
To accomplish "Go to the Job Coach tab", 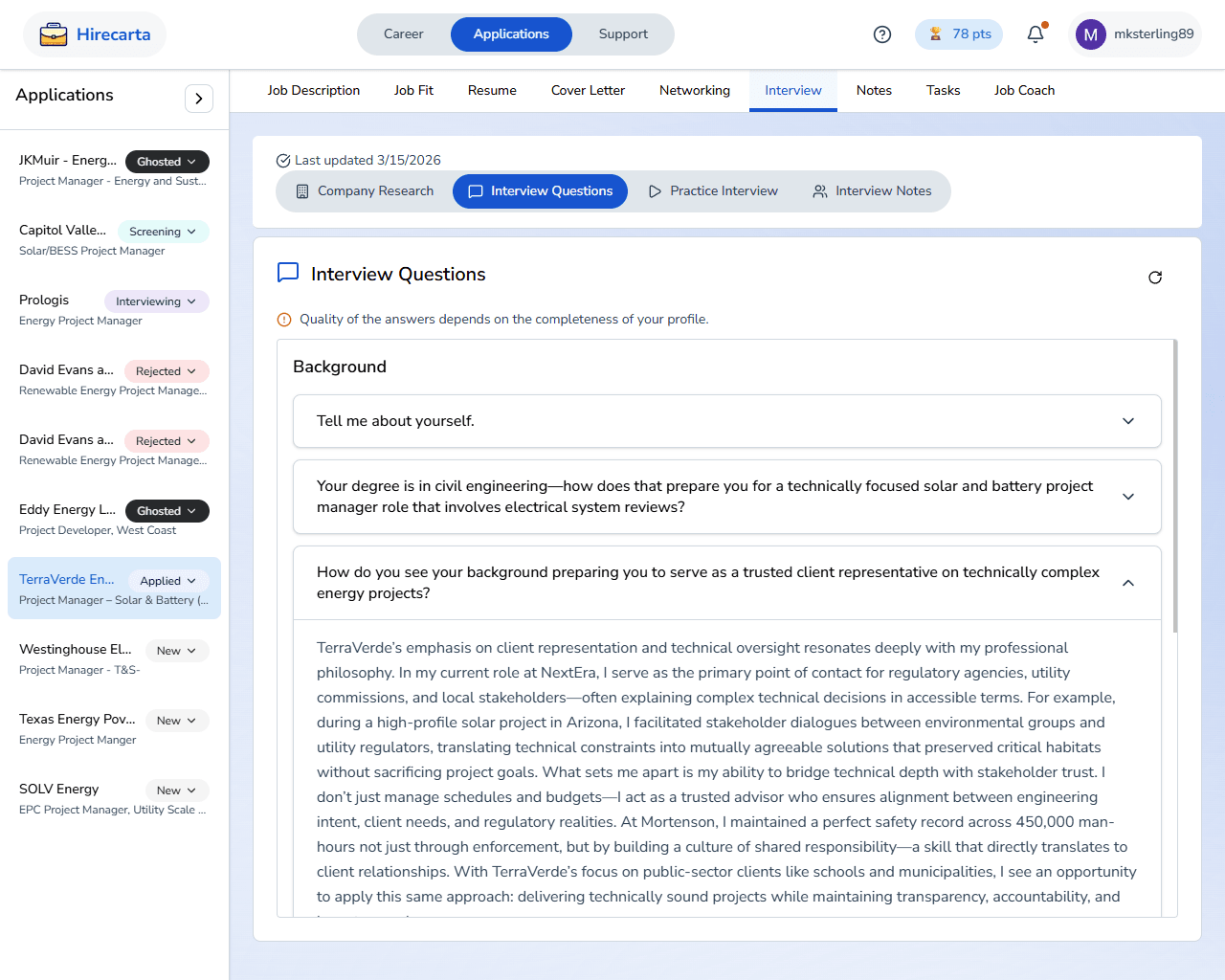I will point(1024,91).
